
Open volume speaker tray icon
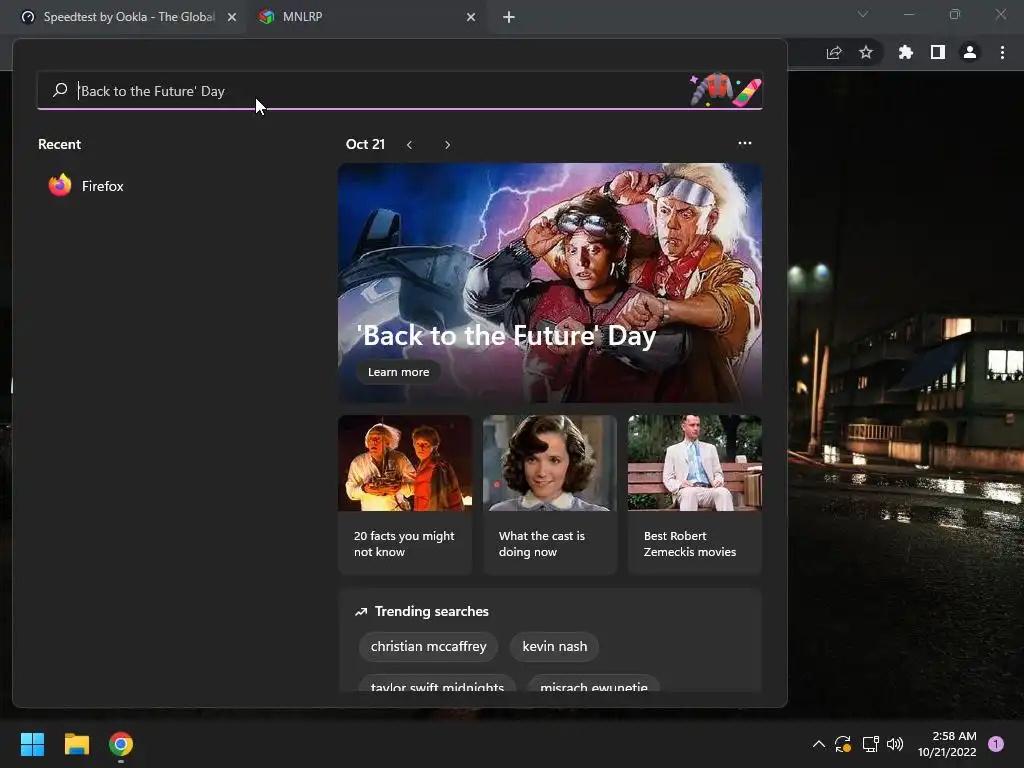[x=895, y=744]
